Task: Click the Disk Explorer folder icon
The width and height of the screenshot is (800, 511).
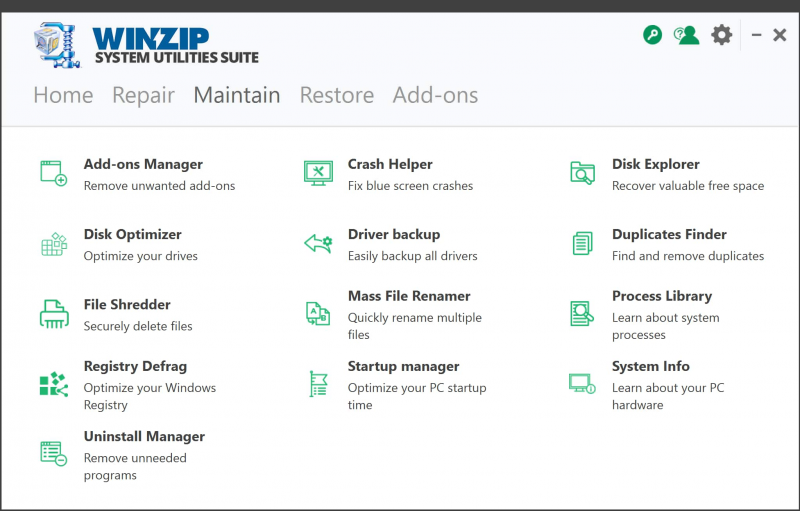Action: (x=582, y=173)
